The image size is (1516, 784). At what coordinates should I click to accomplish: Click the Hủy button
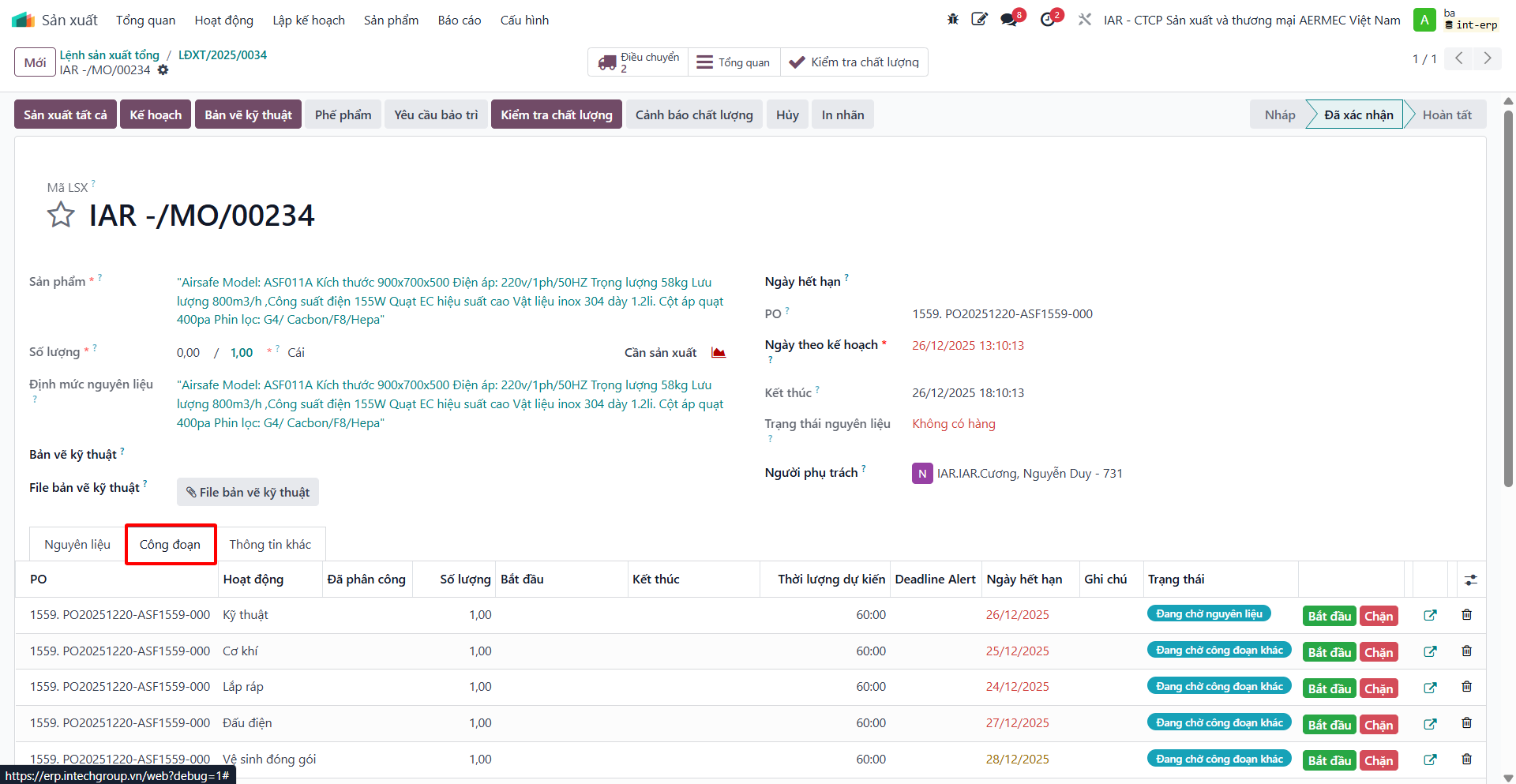pos(787,114)
